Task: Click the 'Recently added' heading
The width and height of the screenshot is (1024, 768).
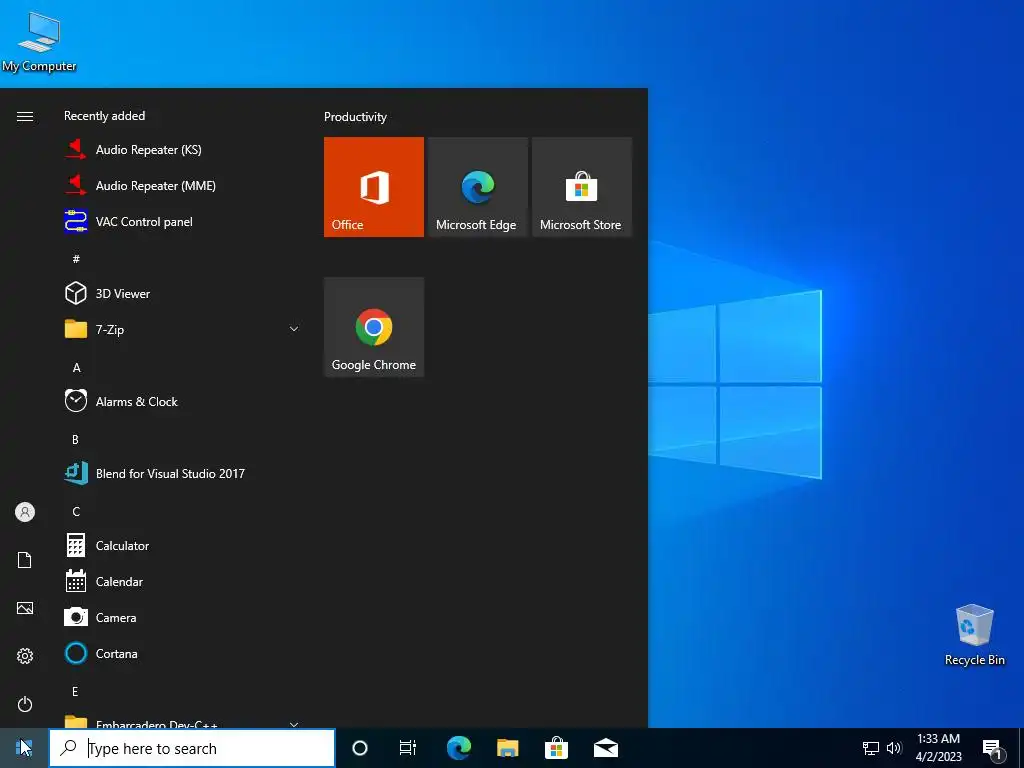Action: click(104, 116)
